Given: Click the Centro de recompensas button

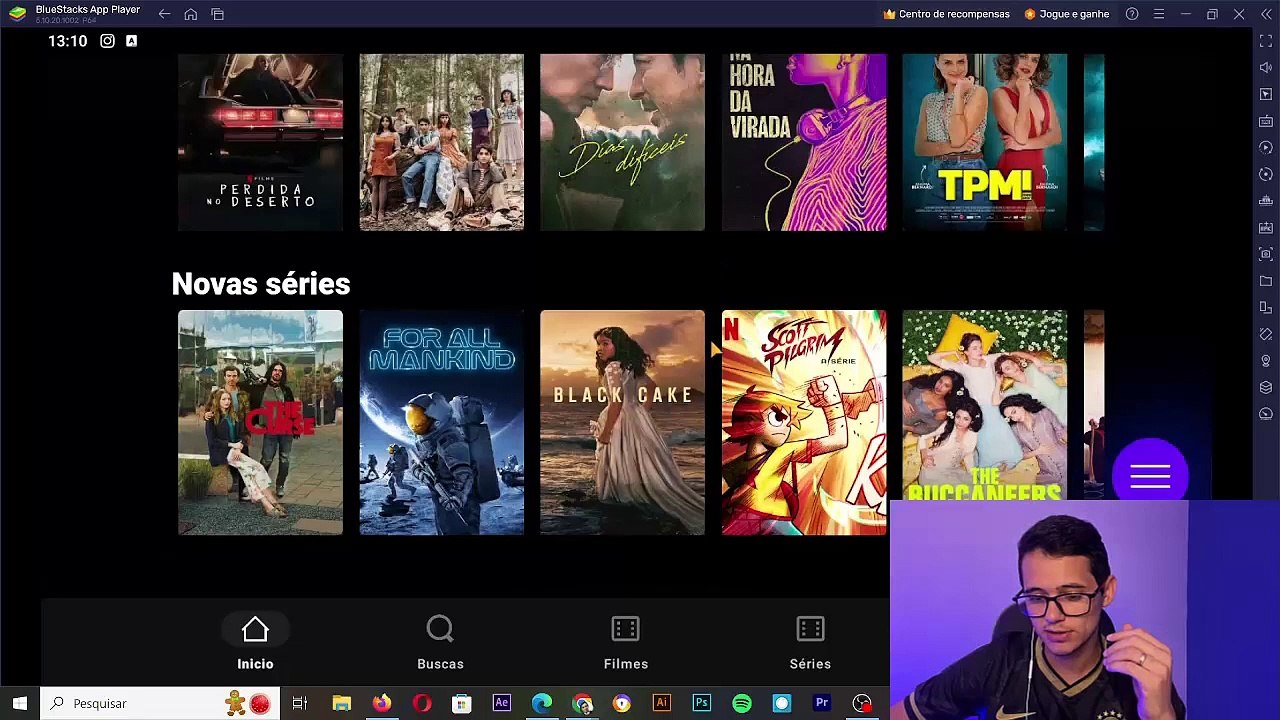Looking at the screenshot, I should pyautogui.click(x=946, y=14).
